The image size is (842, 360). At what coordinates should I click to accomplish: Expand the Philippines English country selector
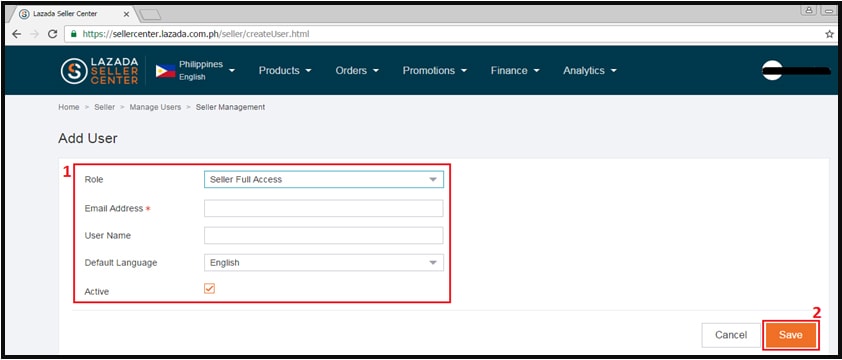pos(207,70)
